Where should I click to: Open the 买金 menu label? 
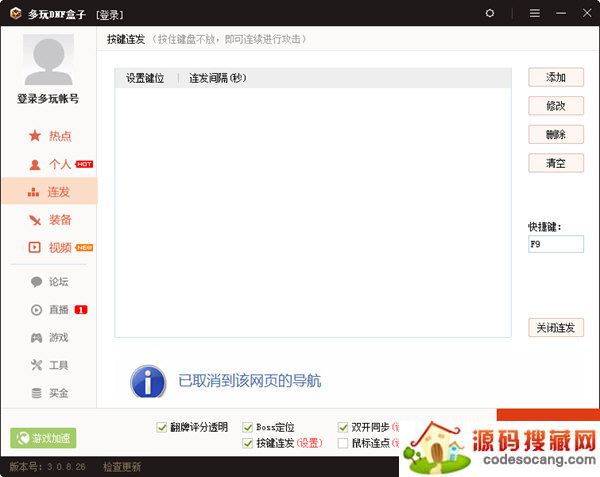pyautogui.click(x=59, y=393)
